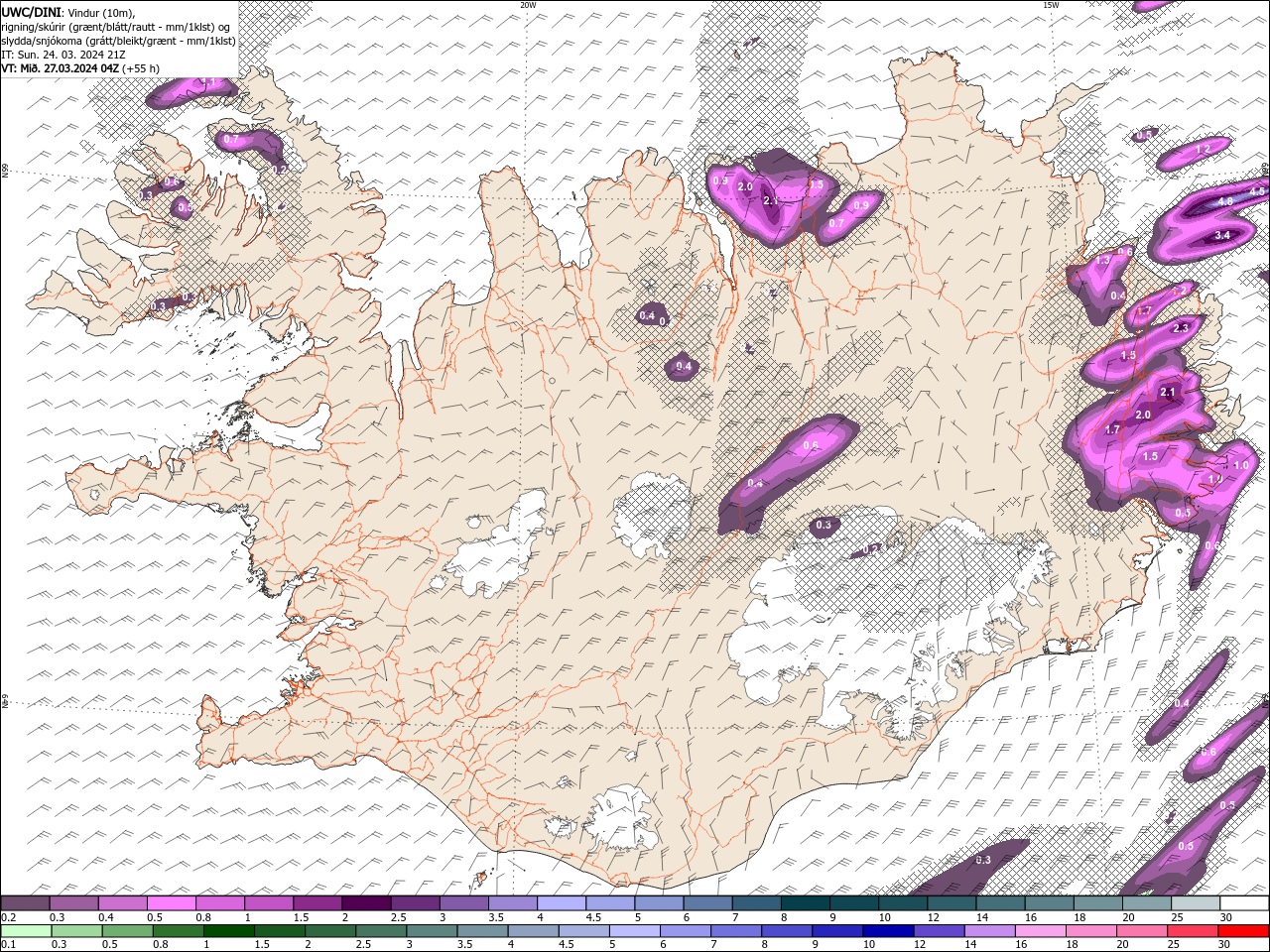This screenshot has width=1270, height=952.
Task: Select the pale lavender 4 snow legend swatch
Action: 562,903
